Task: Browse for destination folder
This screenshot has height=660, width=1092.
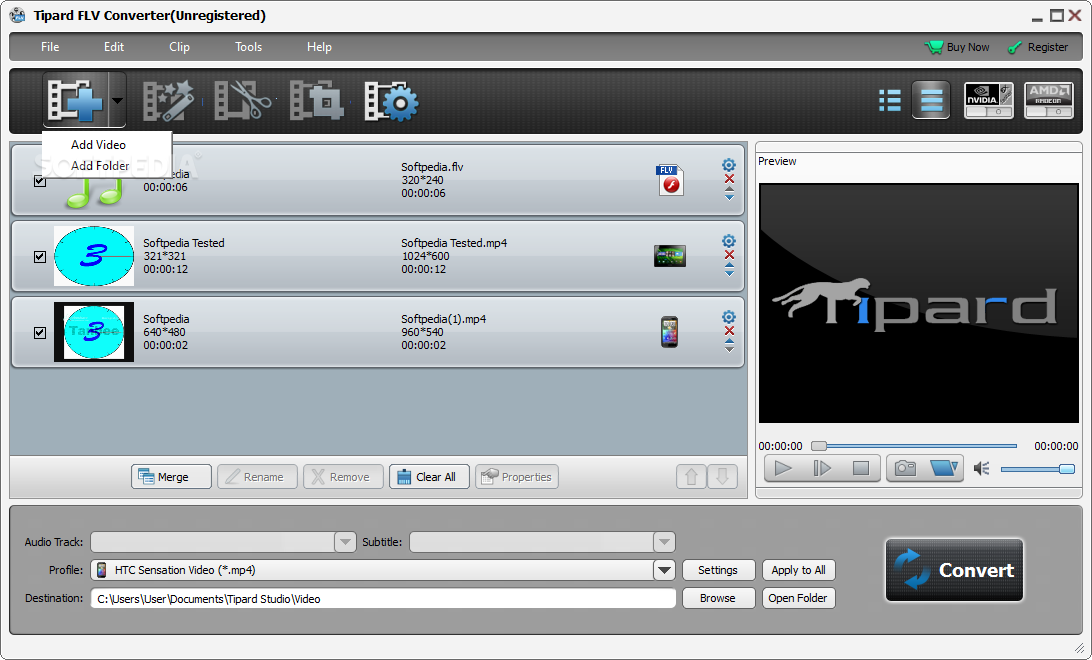Action: pyautogui.click(x=718, y=598)
